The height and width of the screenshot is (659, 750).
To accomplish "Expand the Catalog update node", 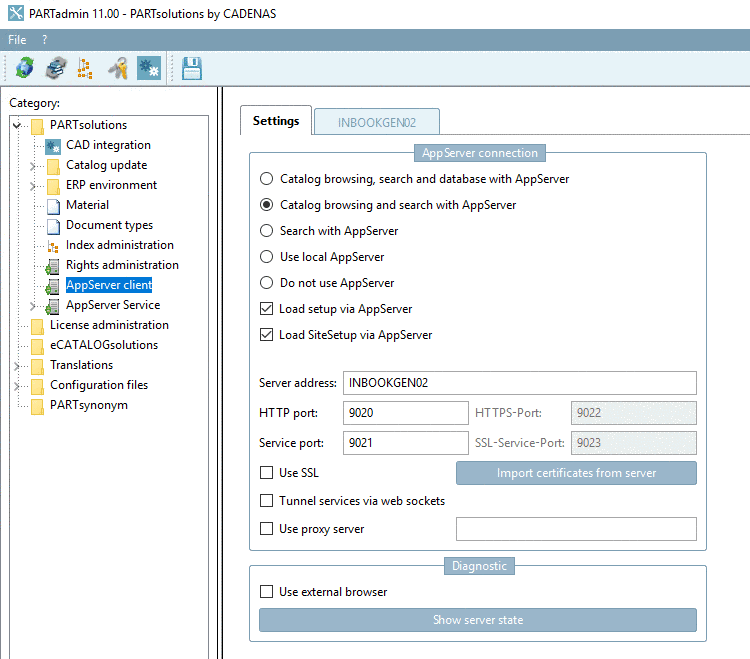I will [x=33, y=166].
